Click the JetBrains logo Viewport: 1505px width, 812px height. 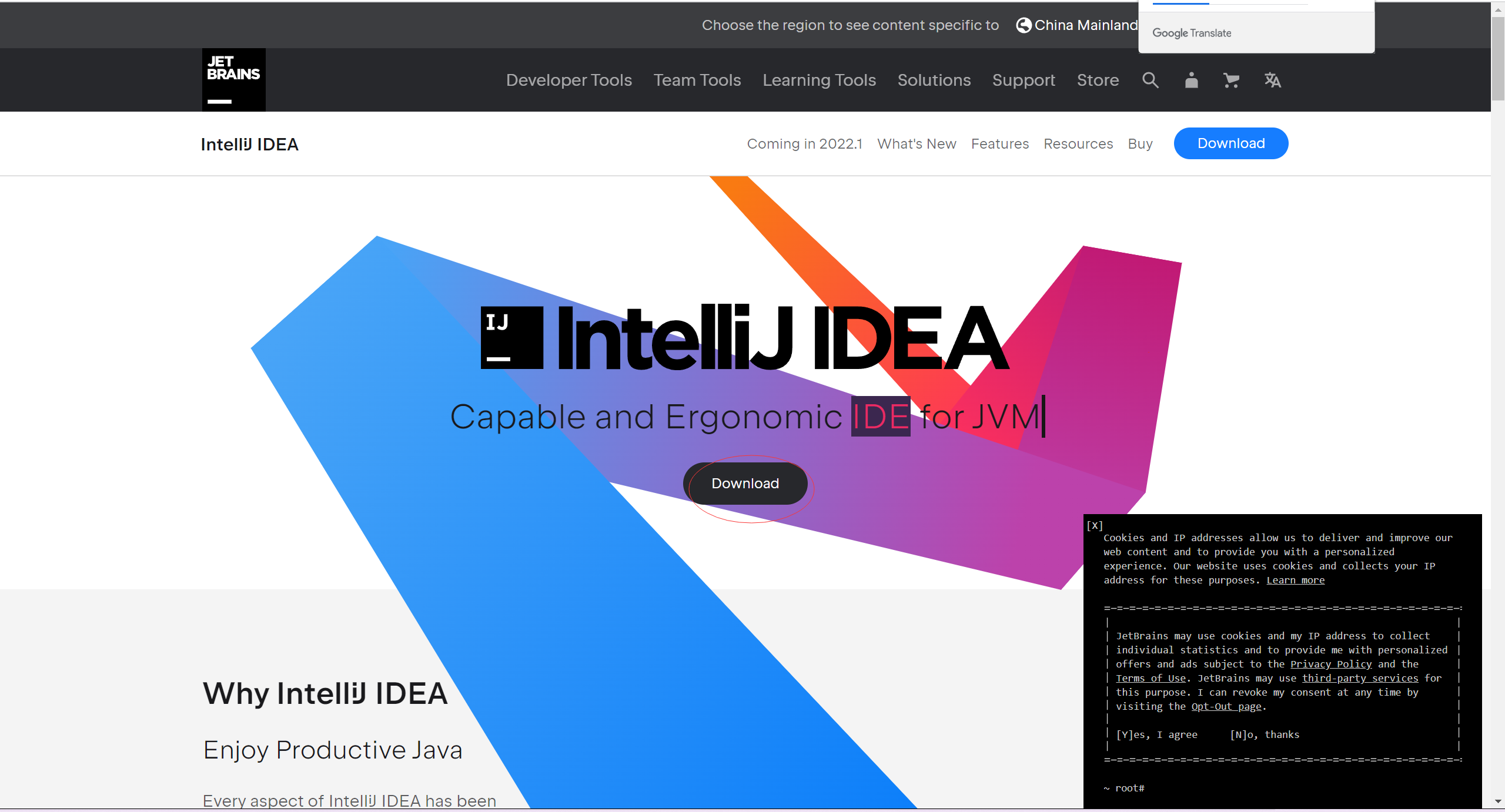[x=233, y=80]
